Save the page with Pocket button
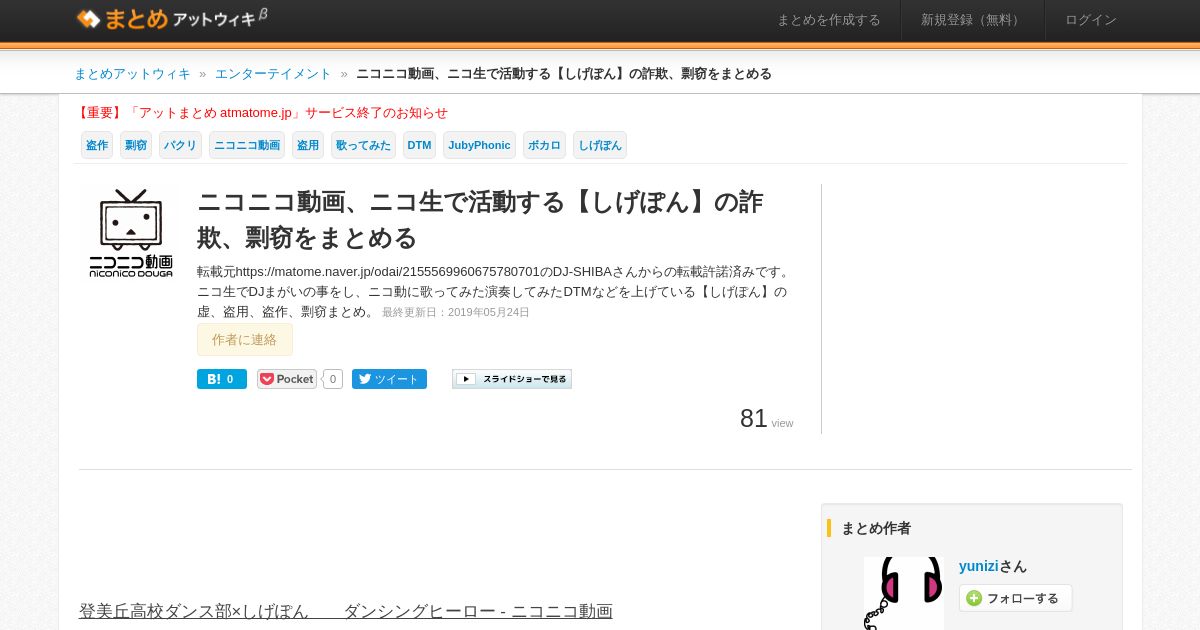1200x630 pixels. (287, 379)
